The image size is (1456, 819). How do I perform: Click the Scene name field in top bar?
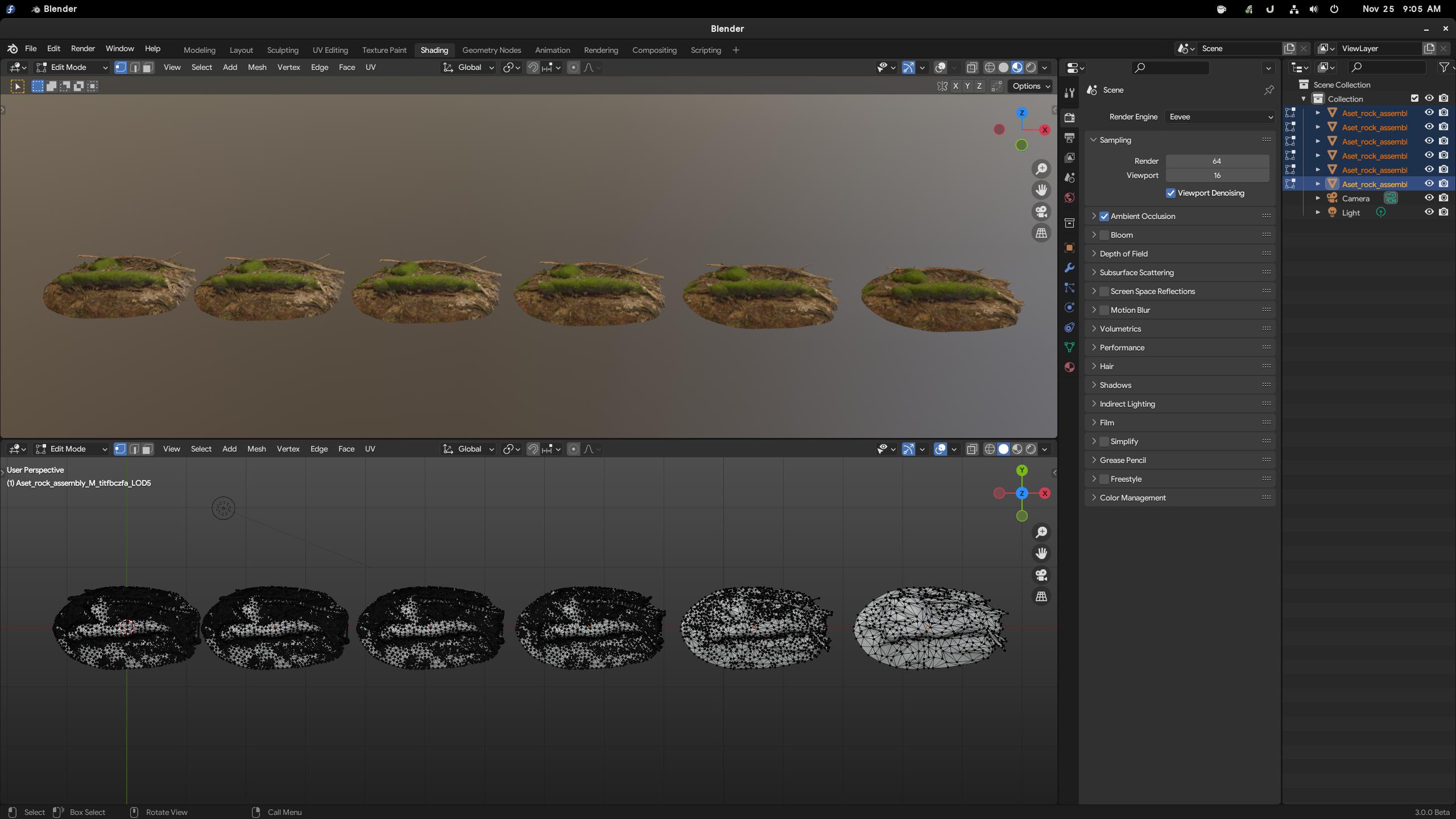(x=1239, y=49)
